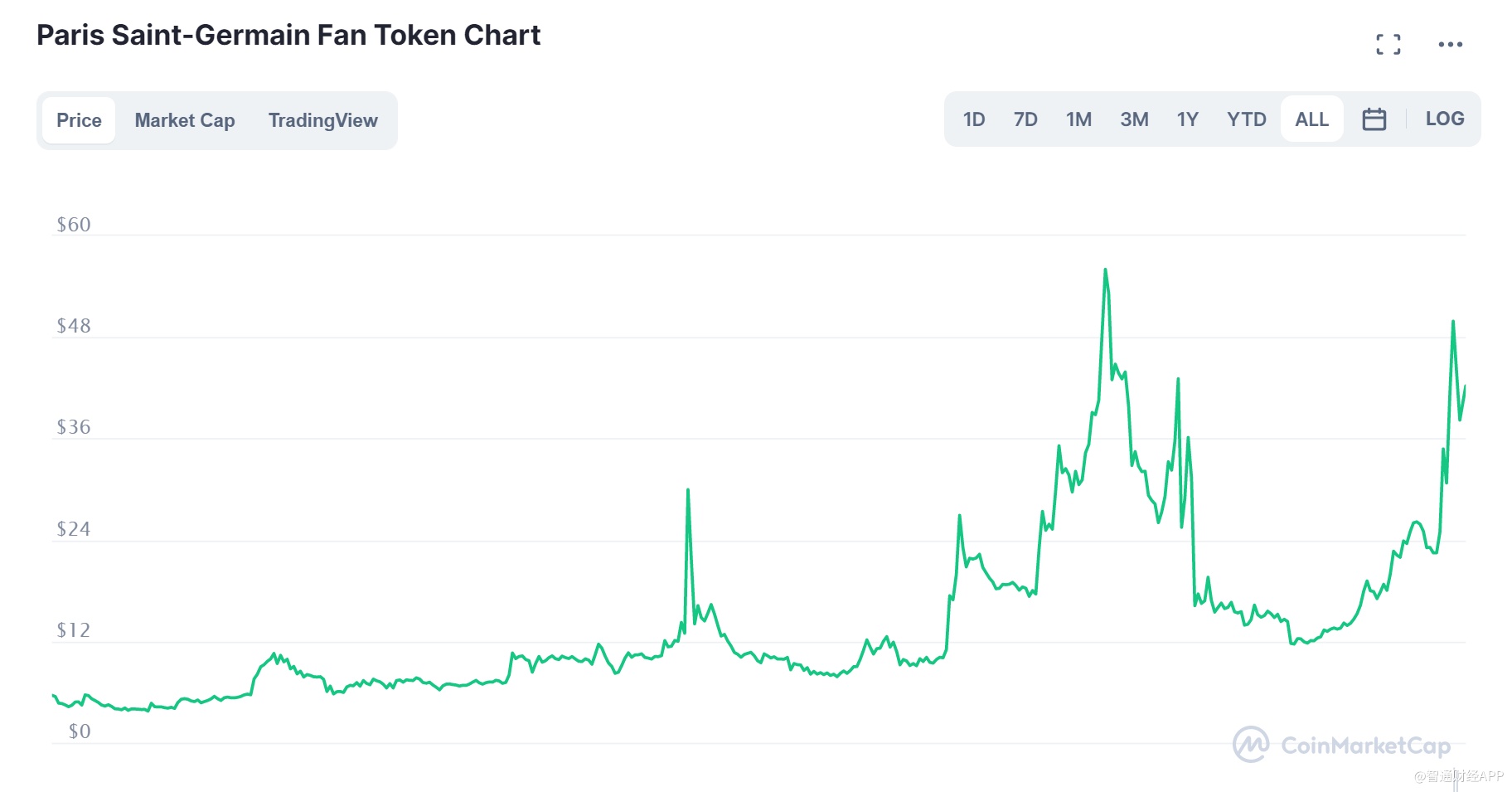The height and width of the screenshot is (792, 1512).
Task: Switch to the Market Cap tab
Action: (x=185, y=120)
